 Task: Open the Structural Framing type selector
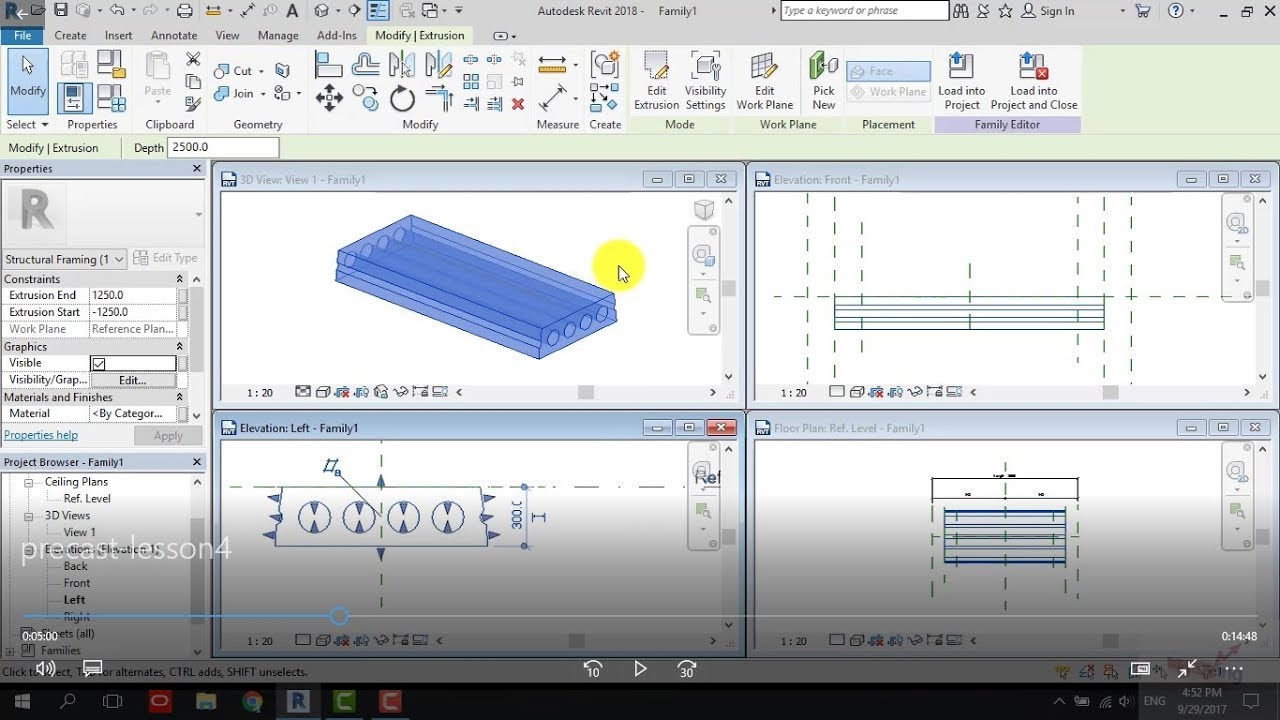pos(65,259)
